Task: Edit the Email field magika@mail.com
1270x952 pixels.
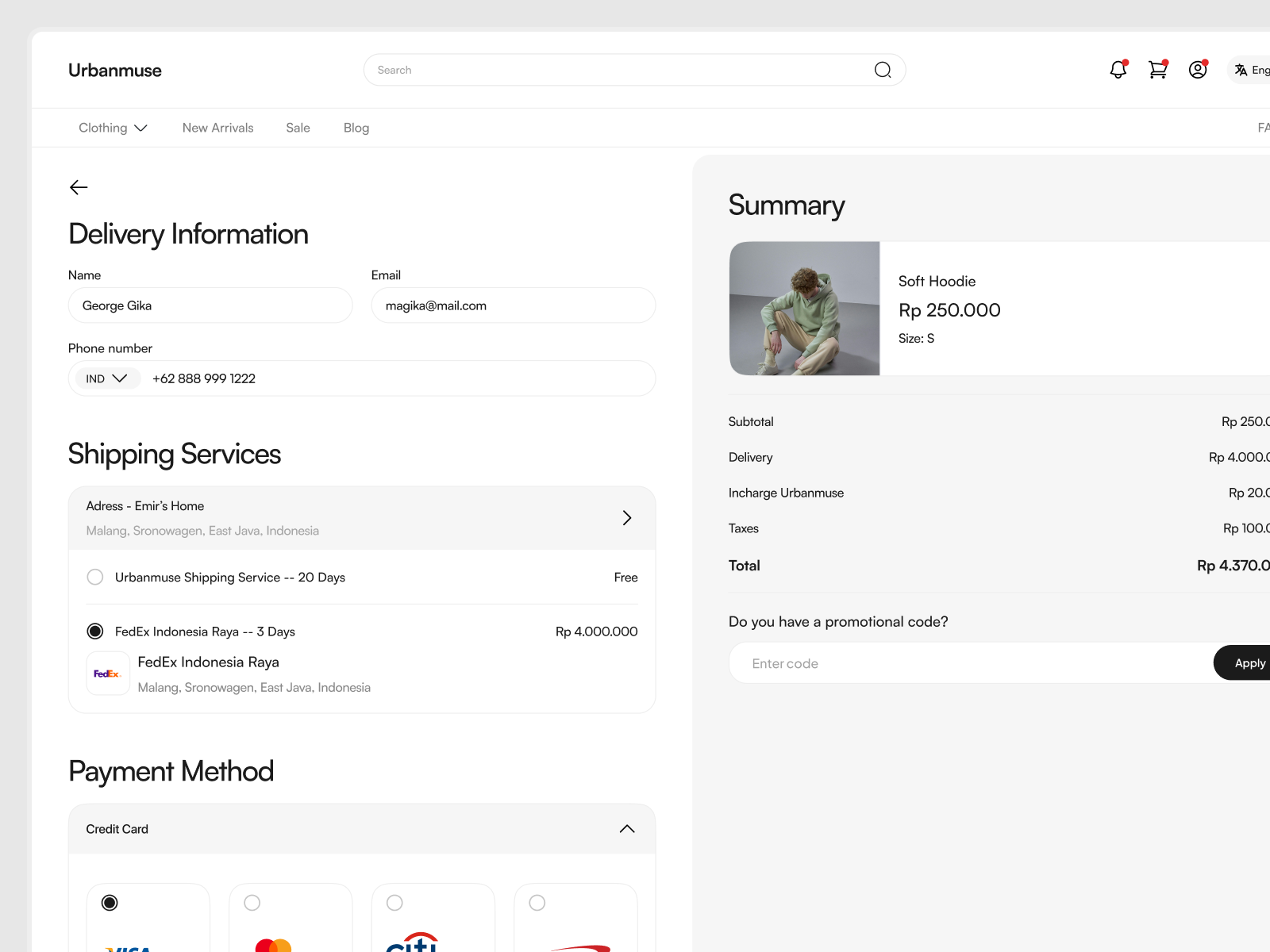Action: (514, 305)
